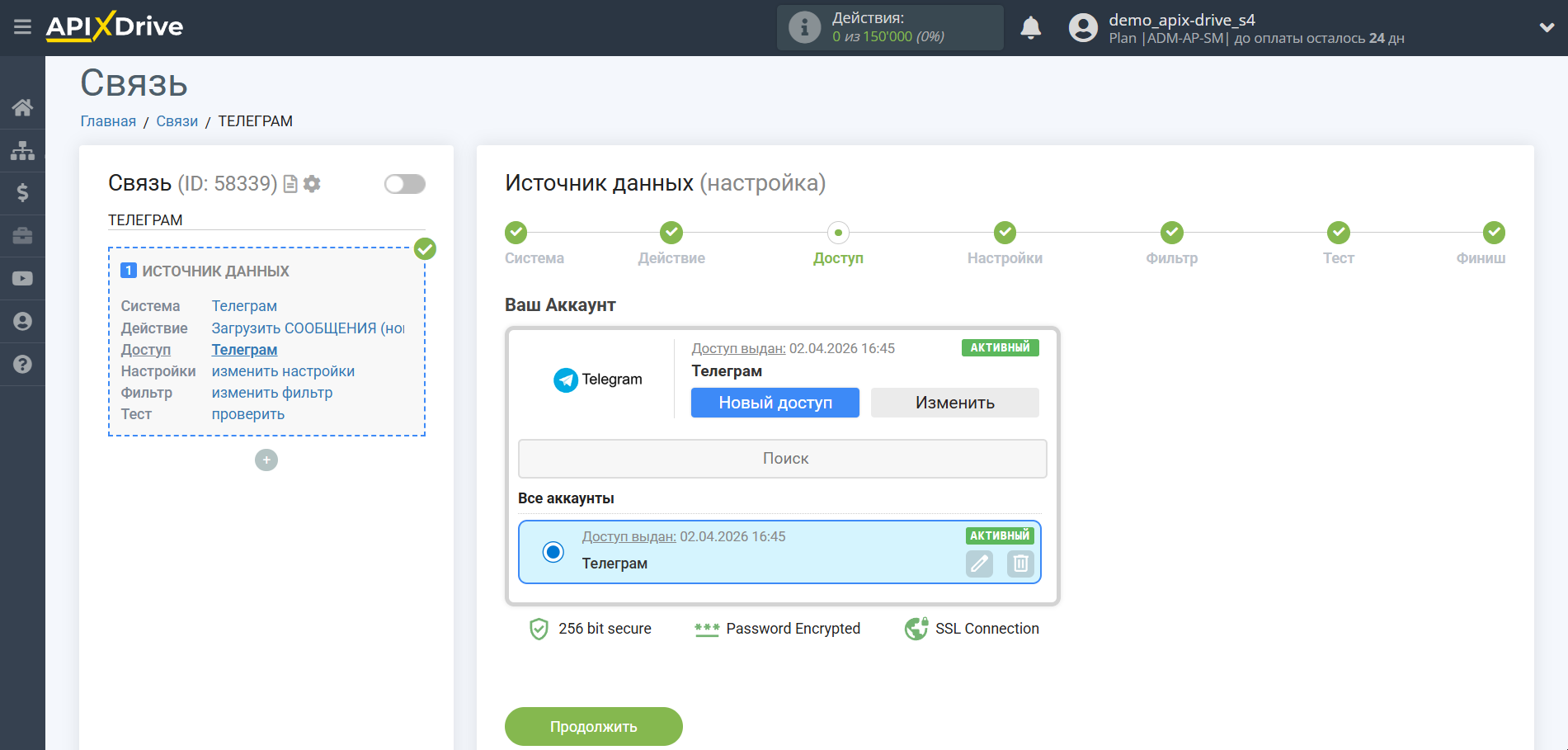Open the hamburger navigation menu

click(22, 26)
